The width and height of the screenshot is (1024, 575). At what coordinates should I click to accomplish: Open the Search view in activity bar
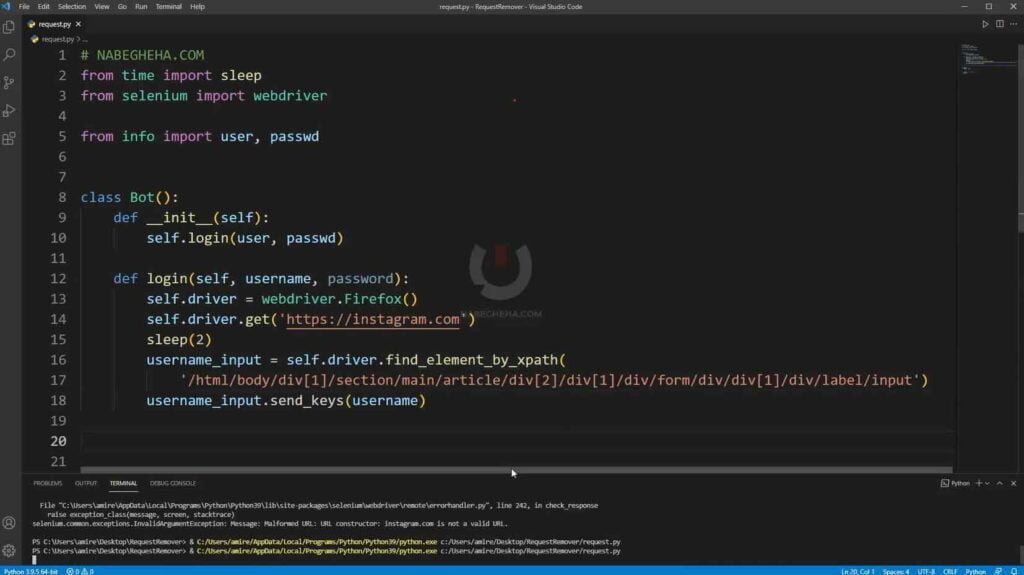[9, 55]
